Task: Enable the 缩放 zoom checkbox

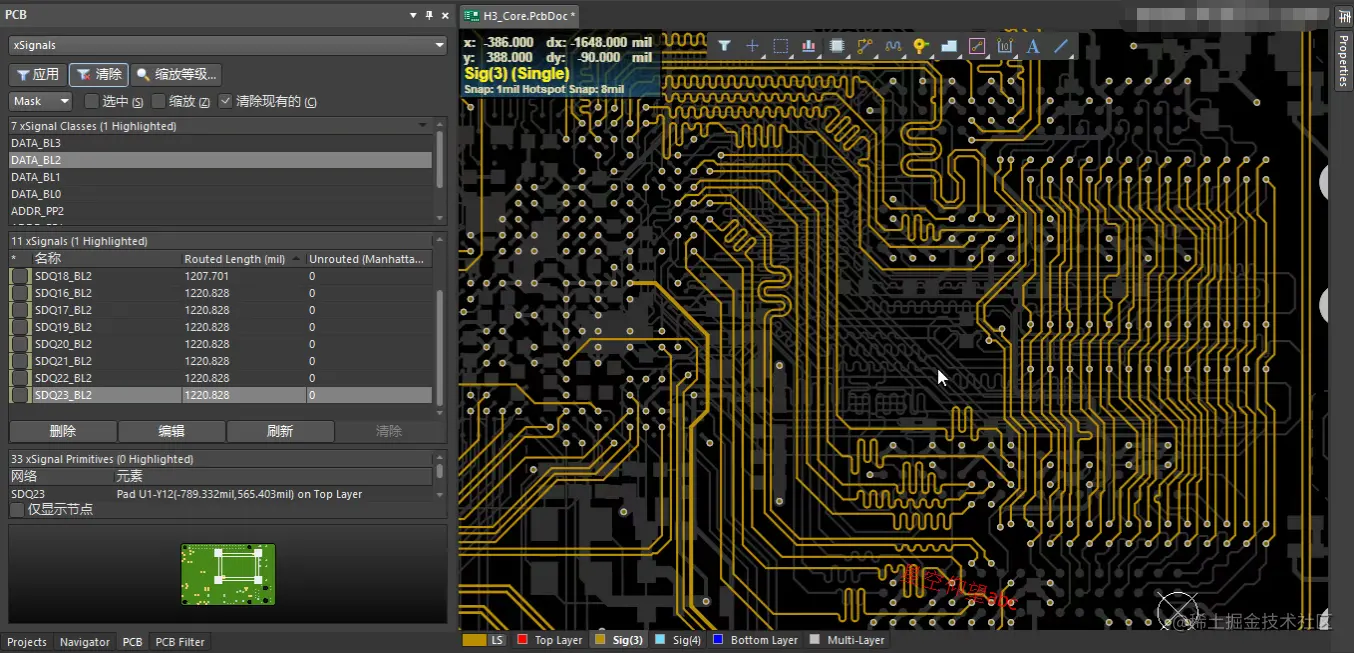Action: click(158, 101)
